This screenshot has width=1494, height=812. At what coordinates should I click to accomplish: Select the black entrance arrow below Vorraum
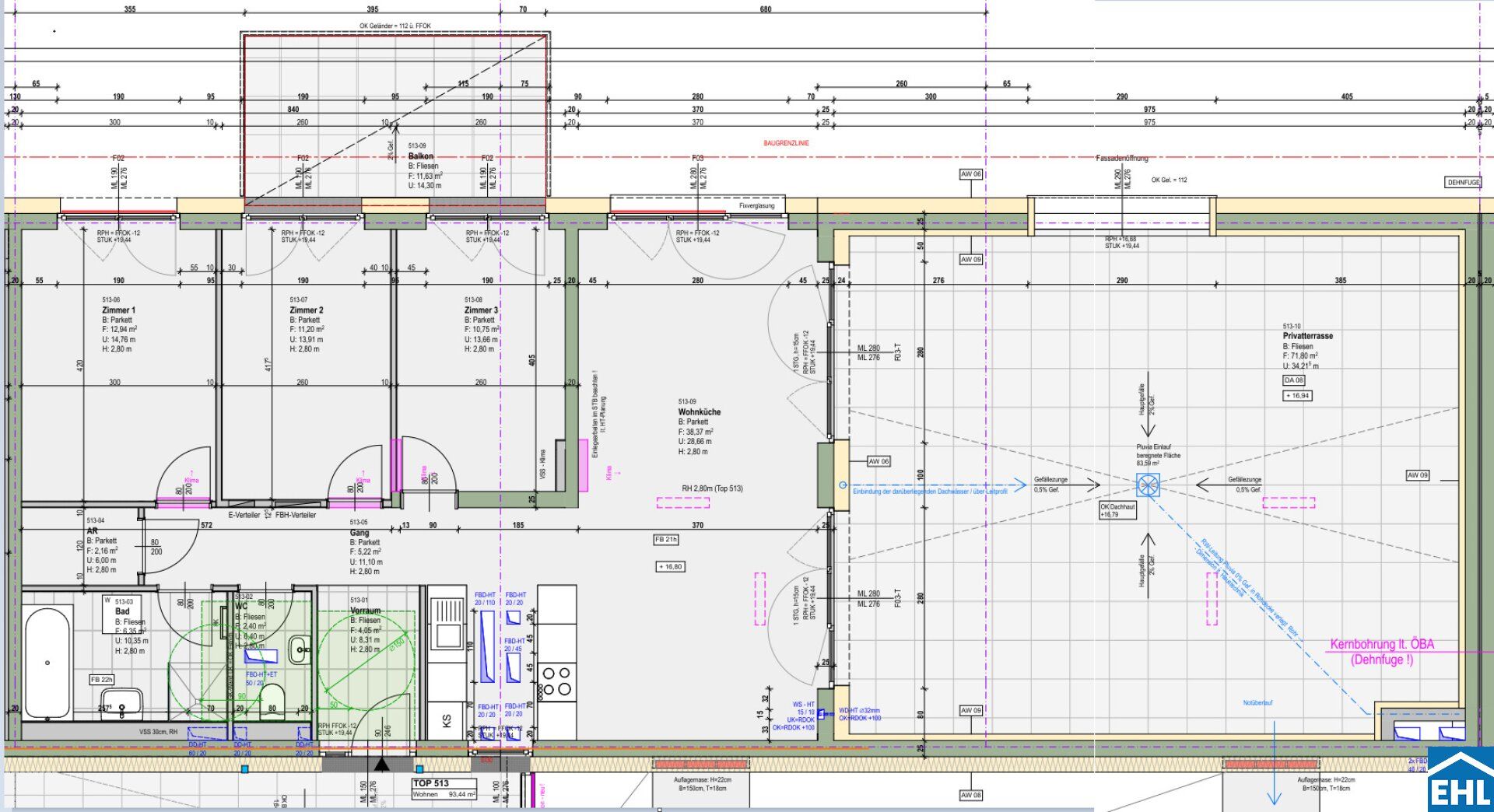click(x=381, y=765)
